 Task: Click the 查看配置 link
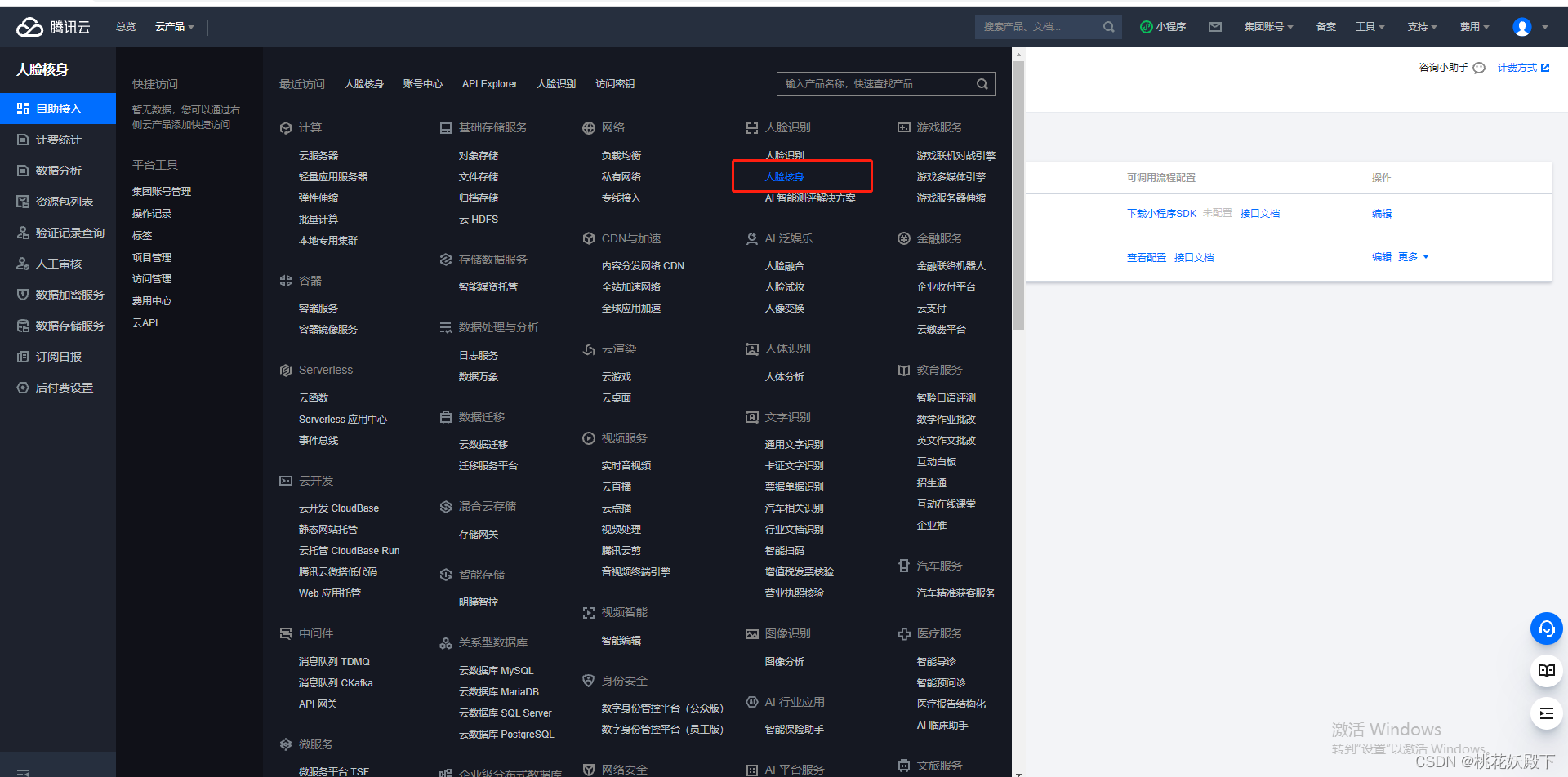click(x=1147, y=258)
